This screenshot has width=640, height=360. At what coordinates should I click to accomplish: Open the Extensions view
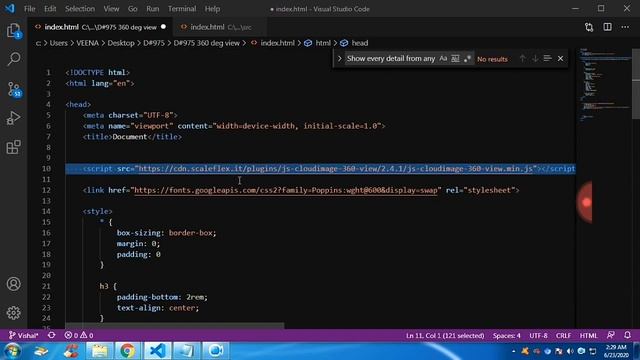pyautogui.click(x=13, y=147)
